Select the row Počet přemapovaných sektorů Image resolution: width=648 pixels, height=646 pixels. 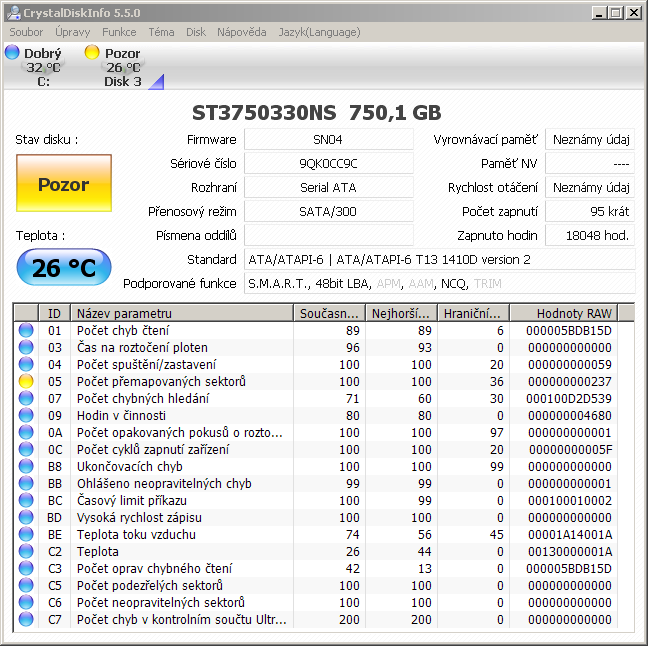316,381
